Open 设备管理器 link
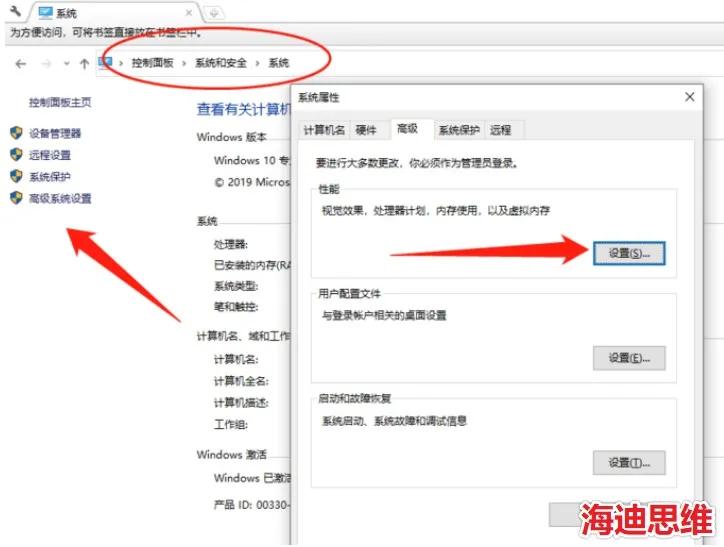Screen dimensions: 724x547 tap(55, 133)
